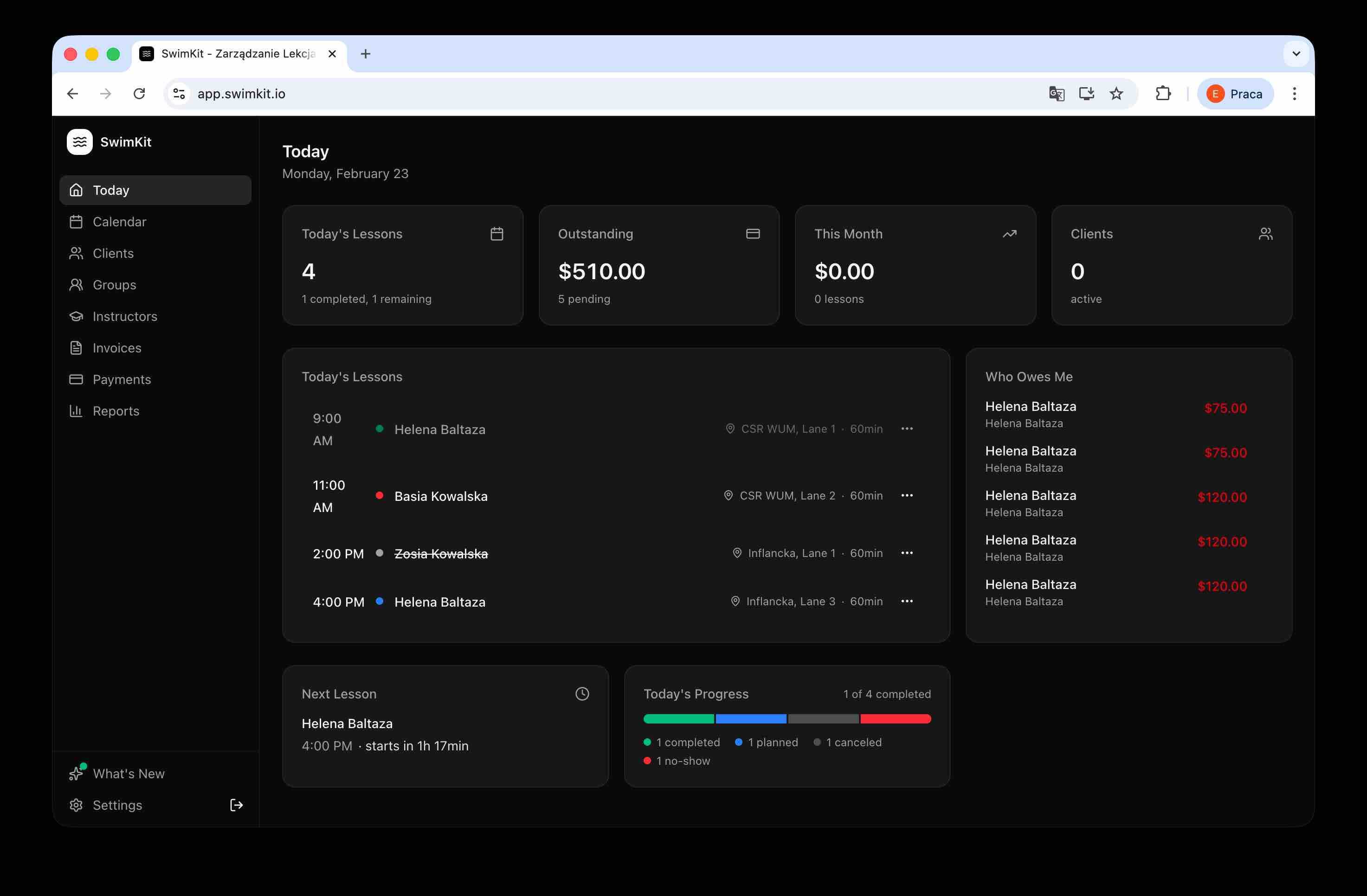Open the Reports sidebar item
Screen dimensions: 1367x896
coord(116,411)
